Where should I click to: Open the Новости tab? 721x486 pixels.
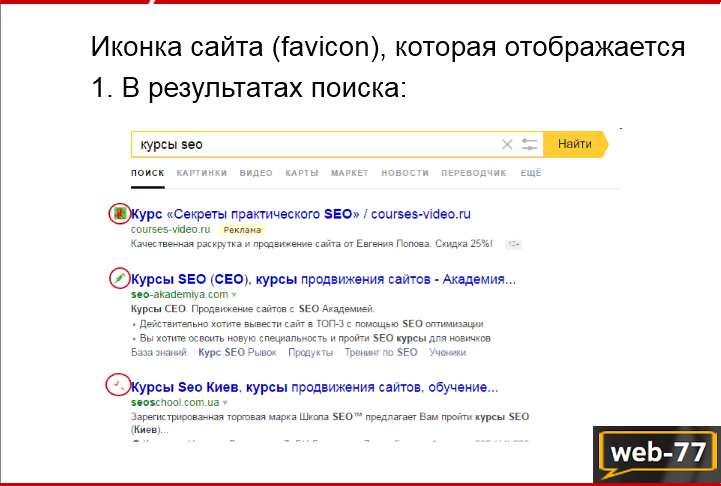click(405, 173)
